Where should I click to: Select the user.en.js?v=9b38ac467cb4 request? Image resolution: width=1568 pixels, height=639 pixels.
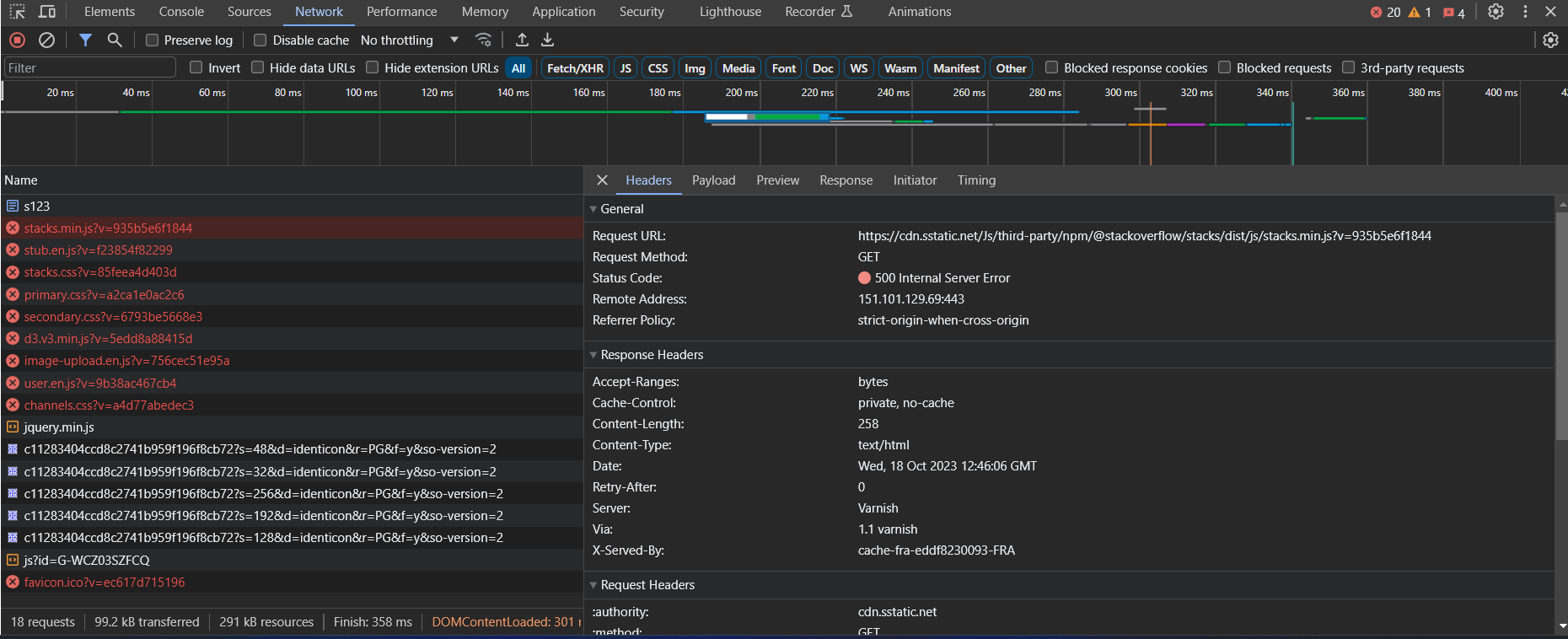pos(292,384)
